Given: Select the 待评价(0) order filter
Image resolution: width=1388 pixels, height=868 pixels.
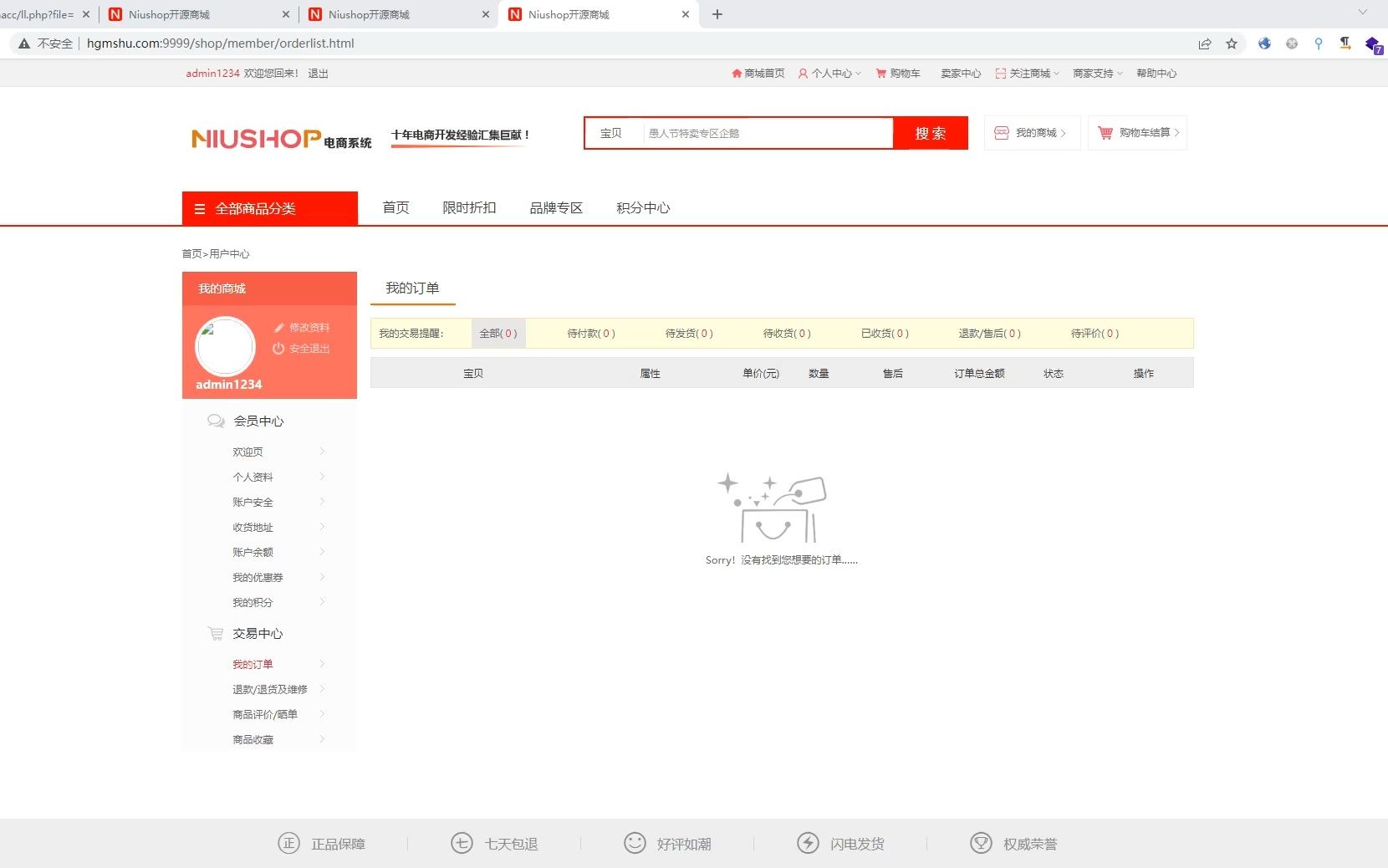Looking at the screenshot, I should pyautogui.click(x=1095, y=333).
